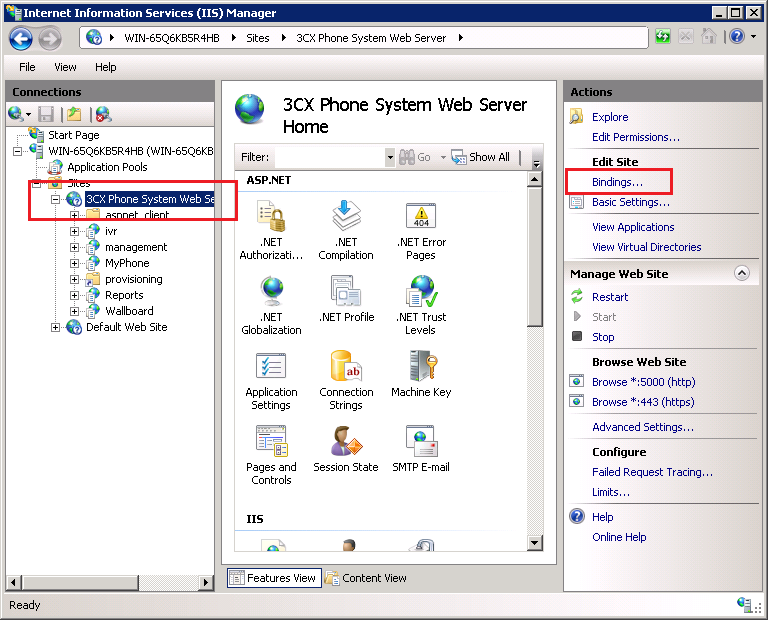
Task: Browse *:5000 (http) link
Action: pos(644,382)
